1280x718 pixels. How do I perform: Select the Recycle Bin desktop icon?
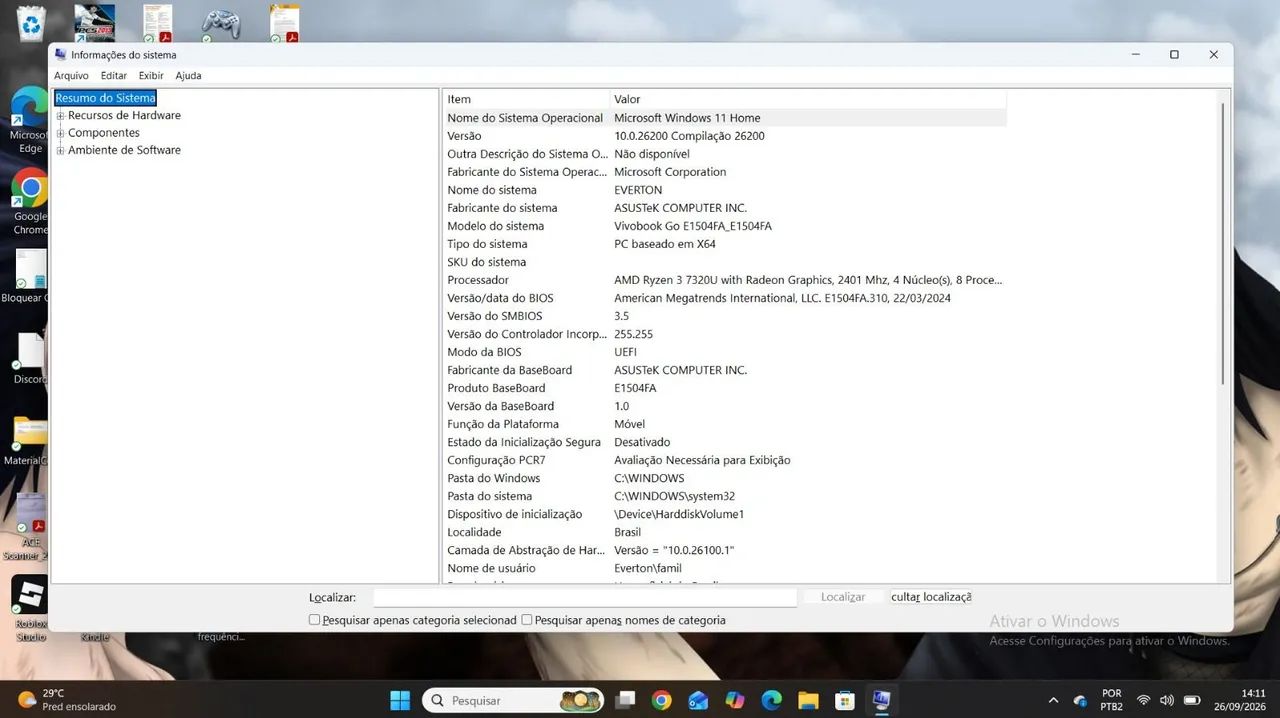pos(32,24)
